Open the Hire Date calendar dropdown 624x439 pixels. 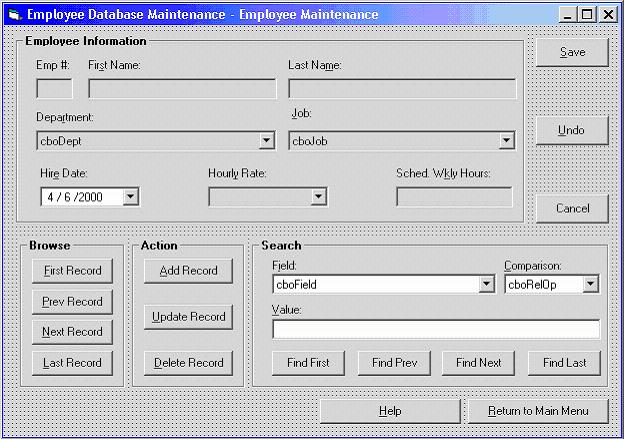[x=130, y=197]
